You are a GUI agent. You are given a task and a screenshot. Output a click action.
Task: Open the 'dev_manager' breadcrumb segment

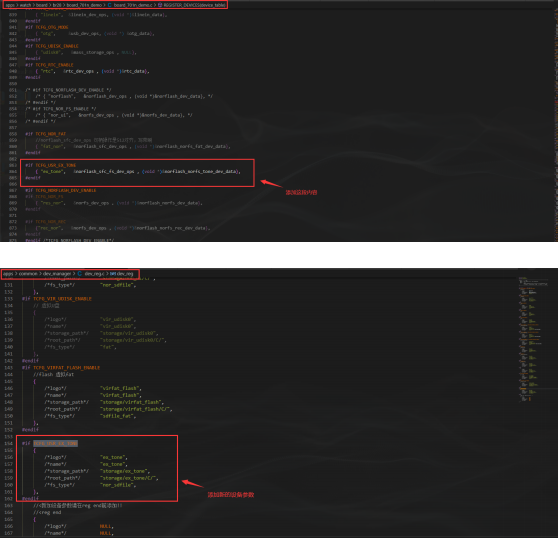click(x=57, y=274)
